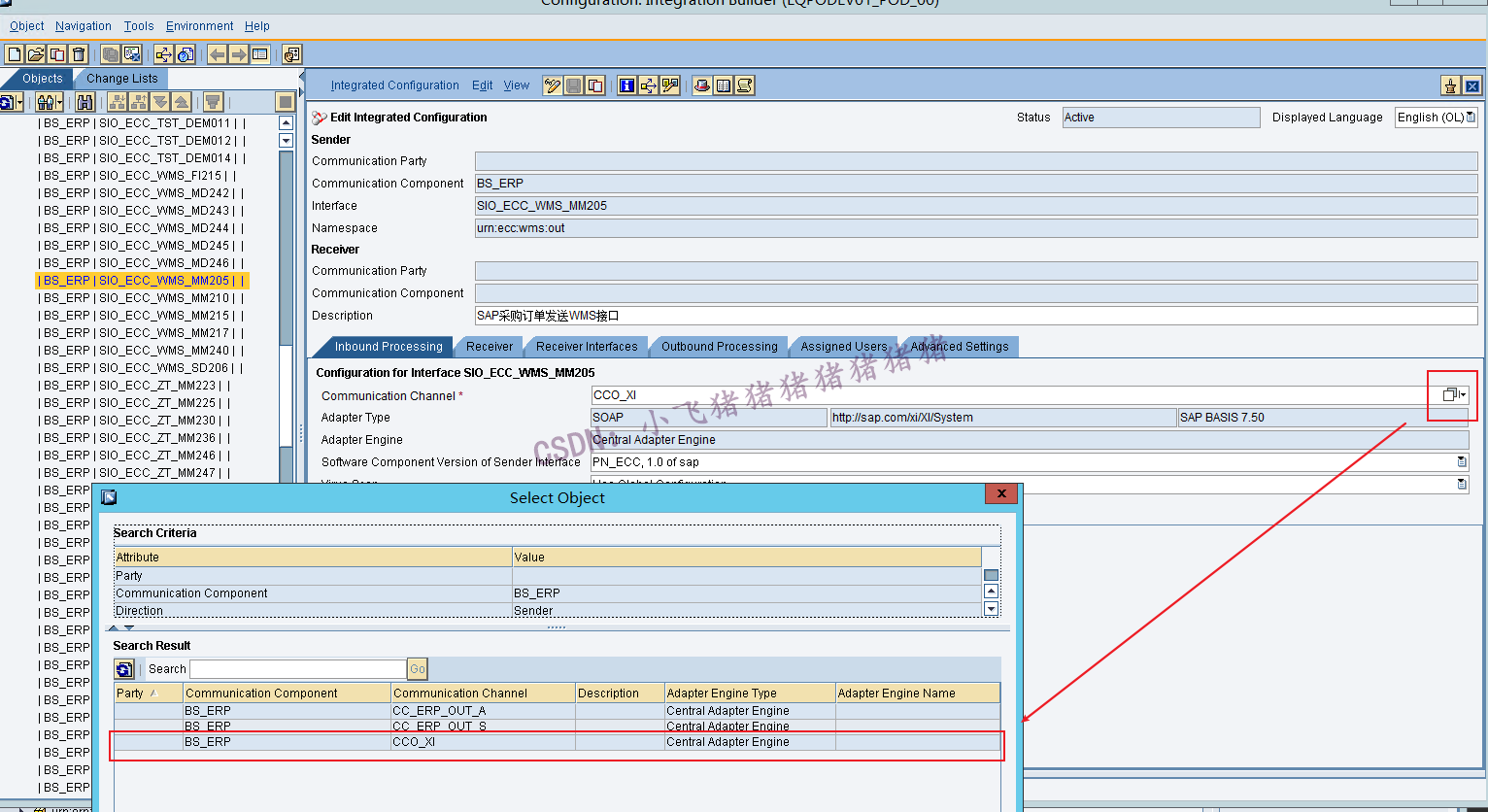The height and width of the screenshot is (812, 1488).
Task: Select the CCO_XI row in Search Result
Action: pos(557,742)
